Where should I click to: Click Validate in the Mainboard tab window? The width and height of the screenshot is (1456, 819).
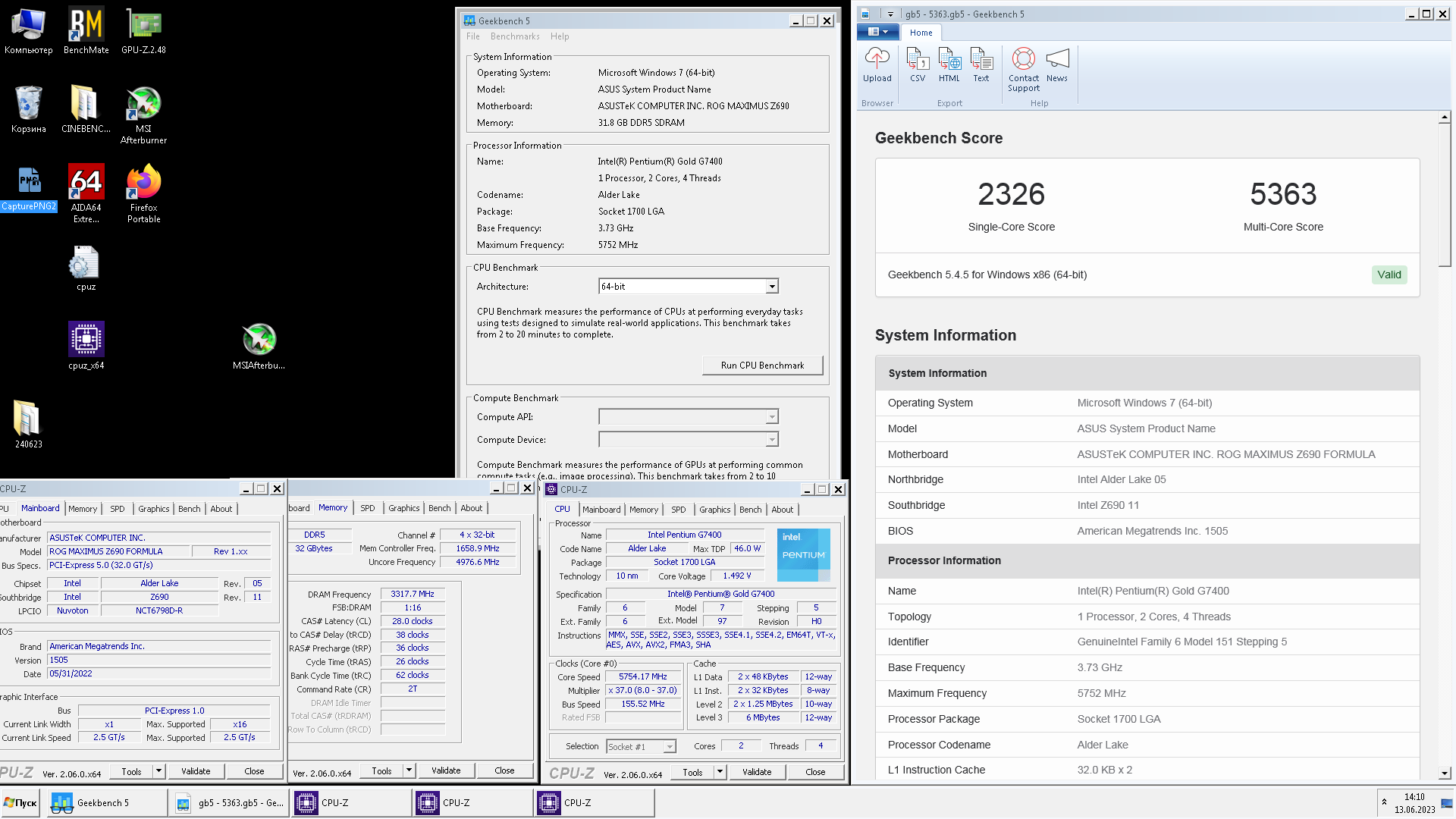(x=196, y=771)
